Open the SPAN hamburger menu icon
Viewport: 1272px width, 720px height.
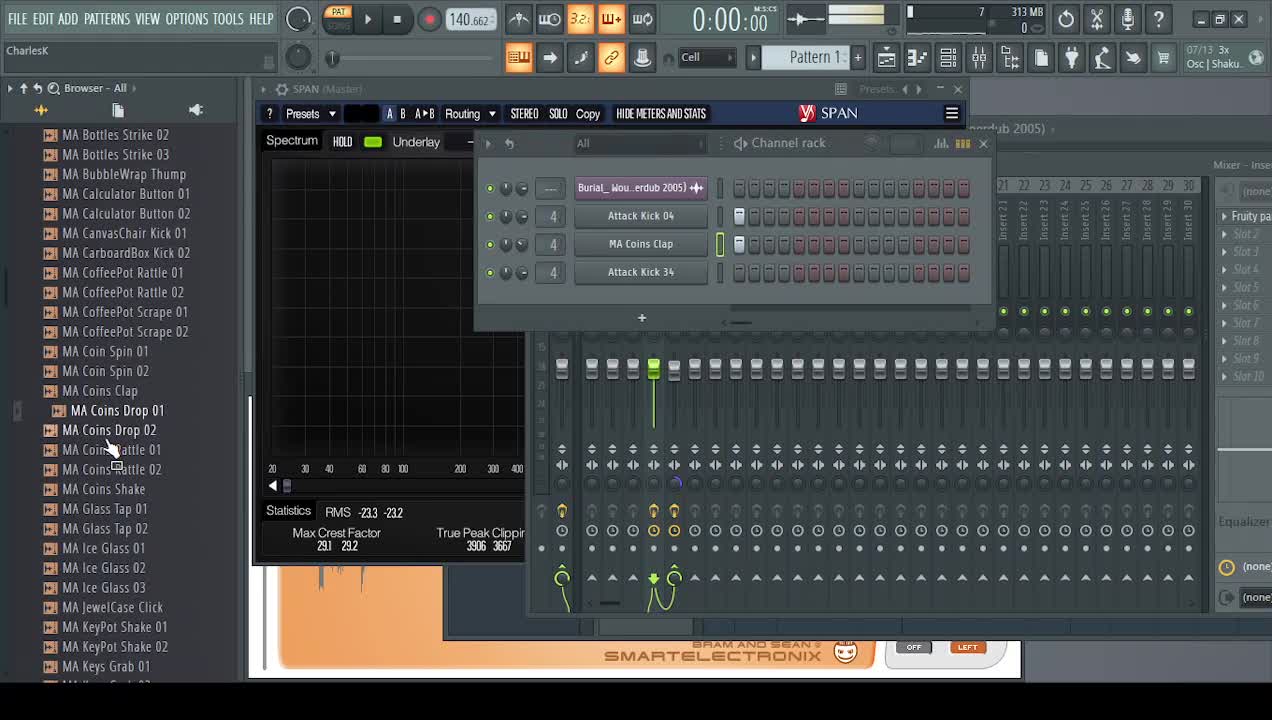(952, 114)
